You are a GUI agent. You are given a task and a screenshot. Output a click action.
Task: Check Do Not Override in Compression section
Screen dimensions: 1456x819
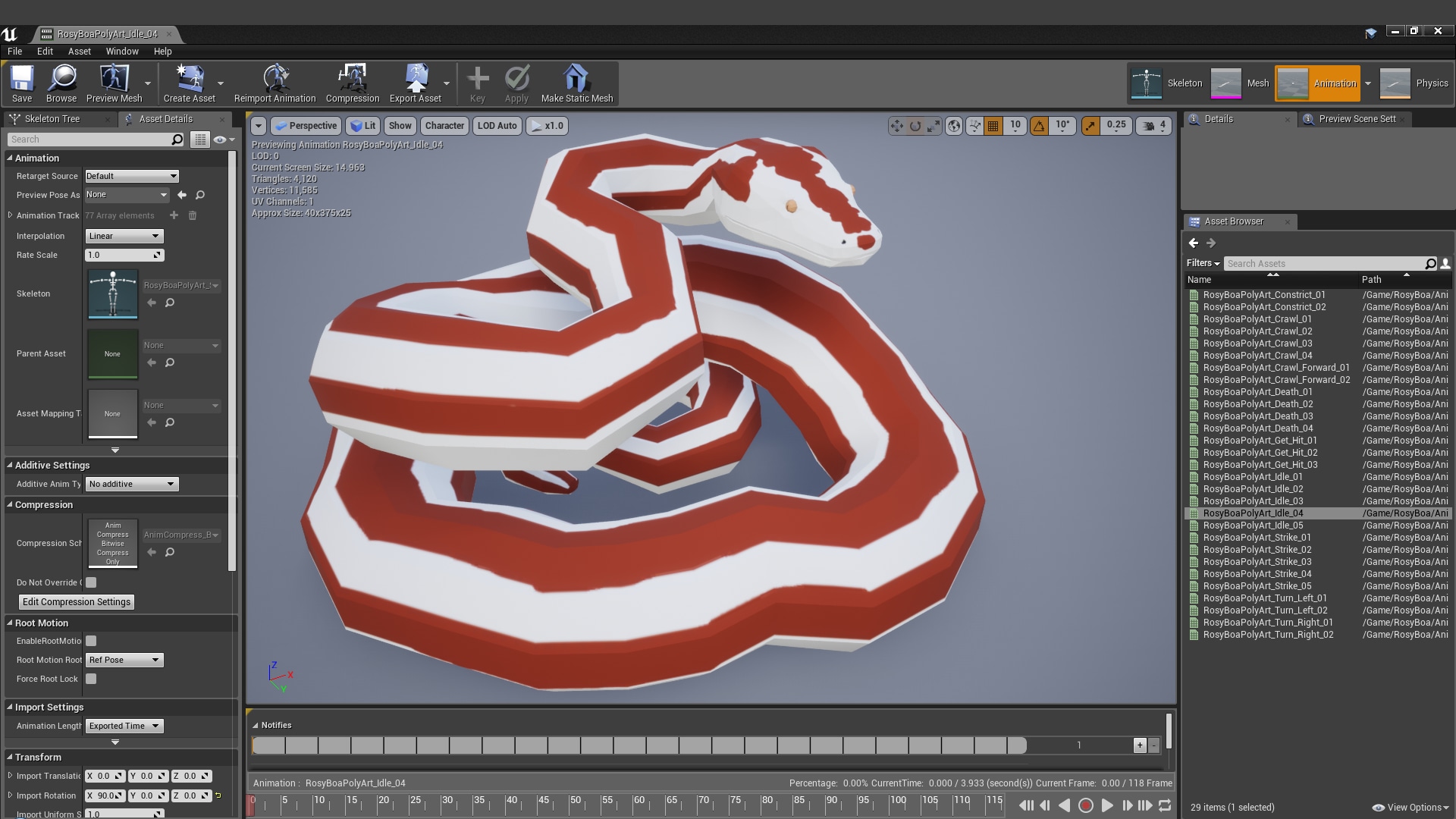click(91, 582)
